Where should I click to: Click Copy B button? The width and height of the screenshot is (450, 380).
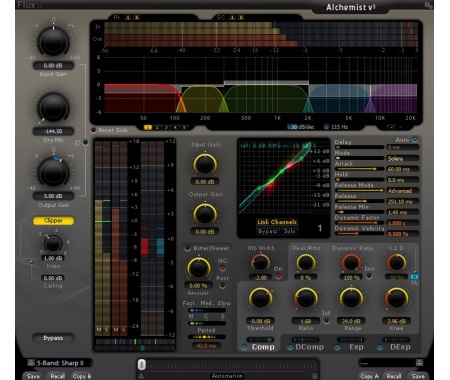click(x=82, y=376)
